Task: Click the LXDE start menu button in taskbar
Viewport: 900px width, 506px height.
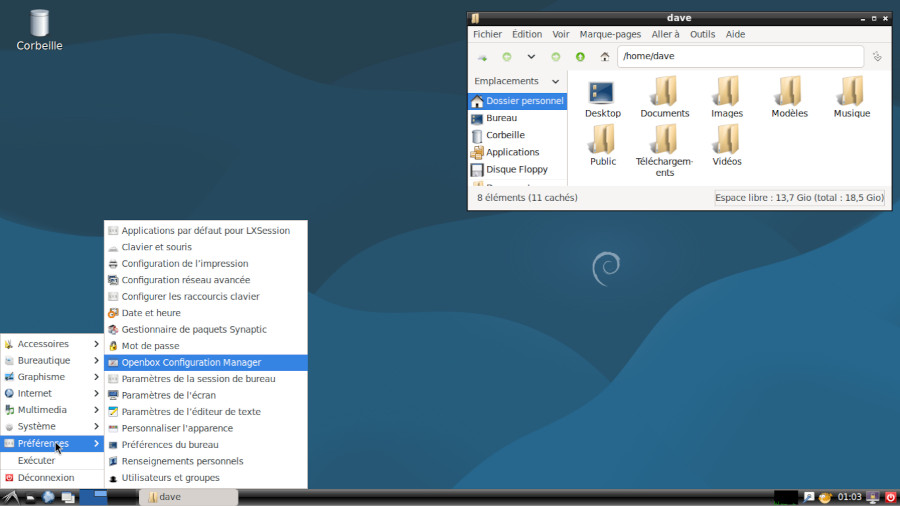Action: (x=10, y=497)
